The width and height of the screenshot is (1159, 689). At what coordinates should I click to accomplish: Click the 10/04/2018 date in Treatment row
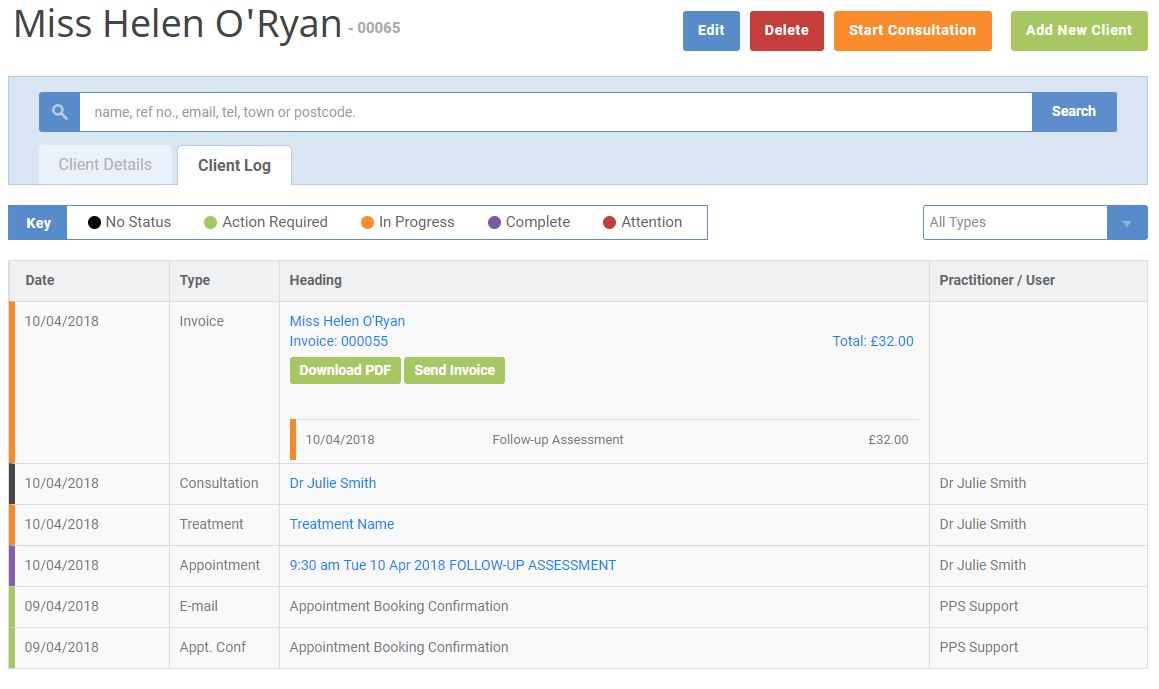(x=61, y=524)
